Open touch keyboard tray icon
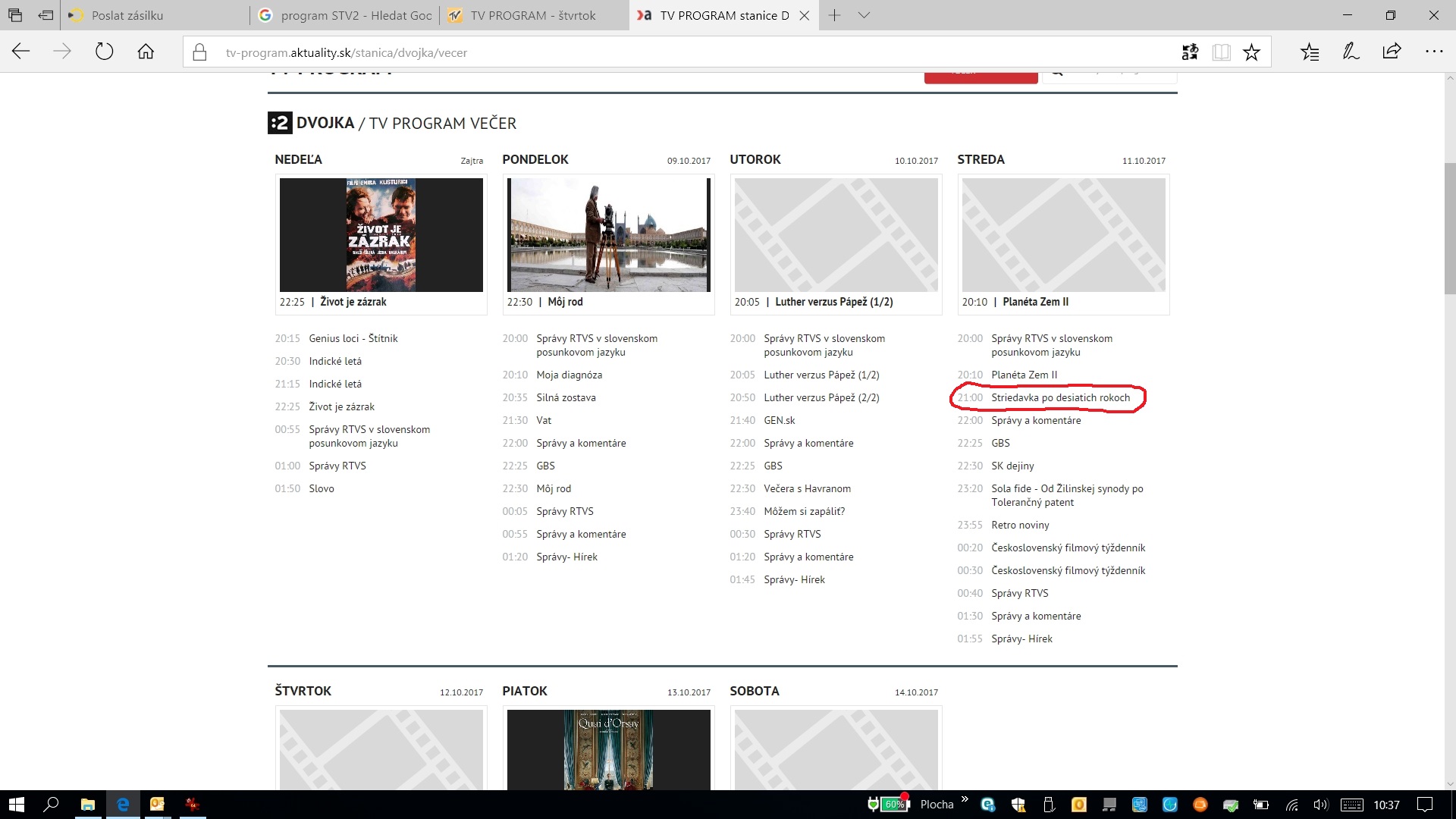This screenshot has height=819, width=1456. pyautogui.click(x=1352, y=805)
